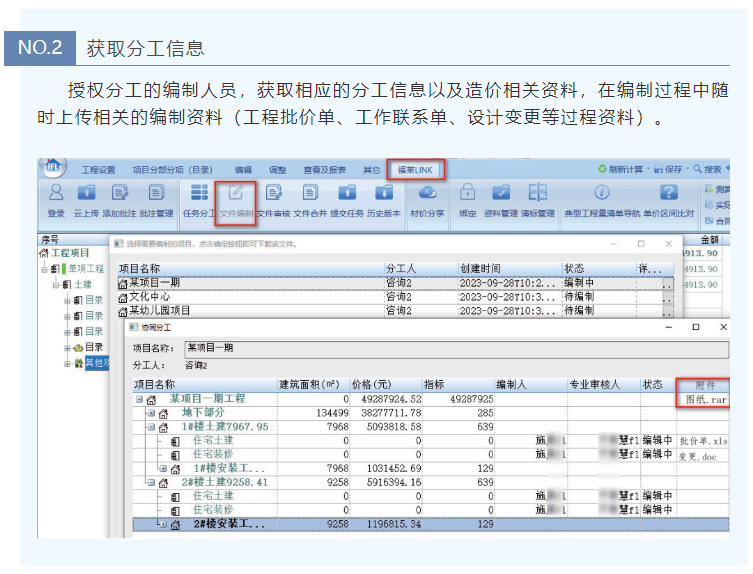Select the 某项目一期 project row
The height and width of the screenshot is (574, 753).
pos(395,283)
